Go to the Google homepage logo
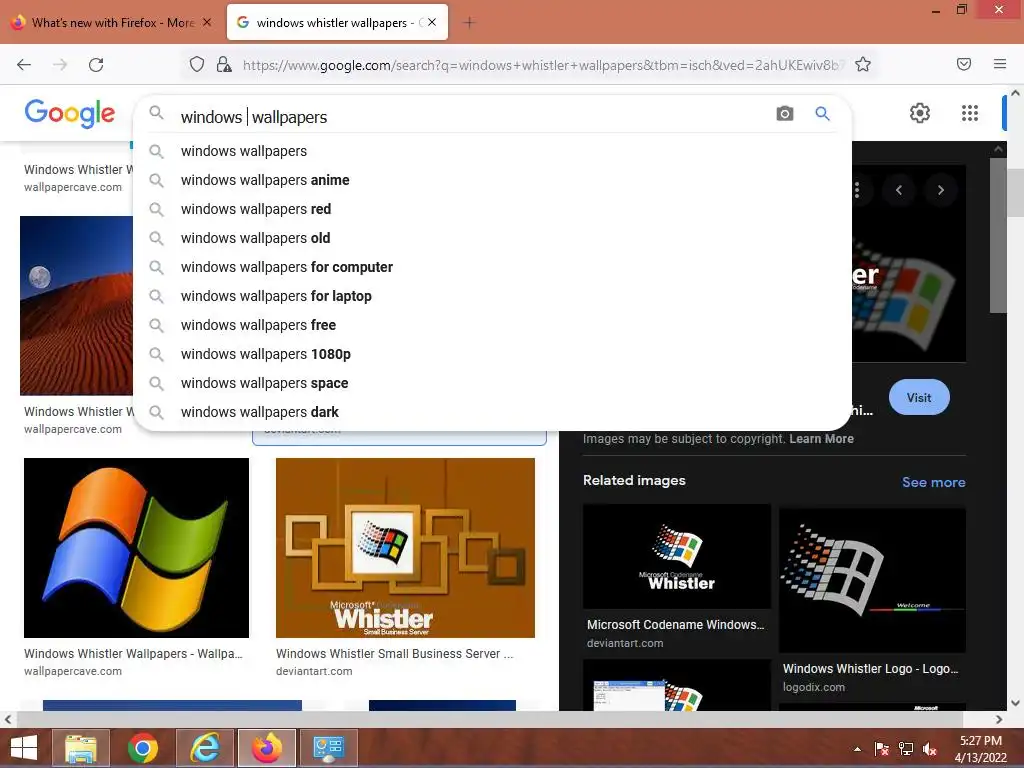Screen dimensions: 1024x768 coord(70,113)
